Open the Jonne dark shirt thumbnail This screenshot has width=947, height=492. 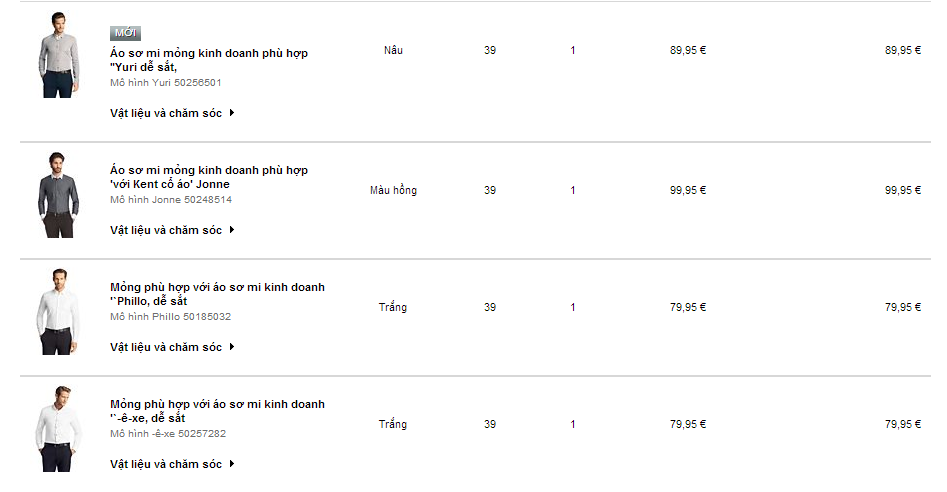pyautogui.click(x=59, y=195)
